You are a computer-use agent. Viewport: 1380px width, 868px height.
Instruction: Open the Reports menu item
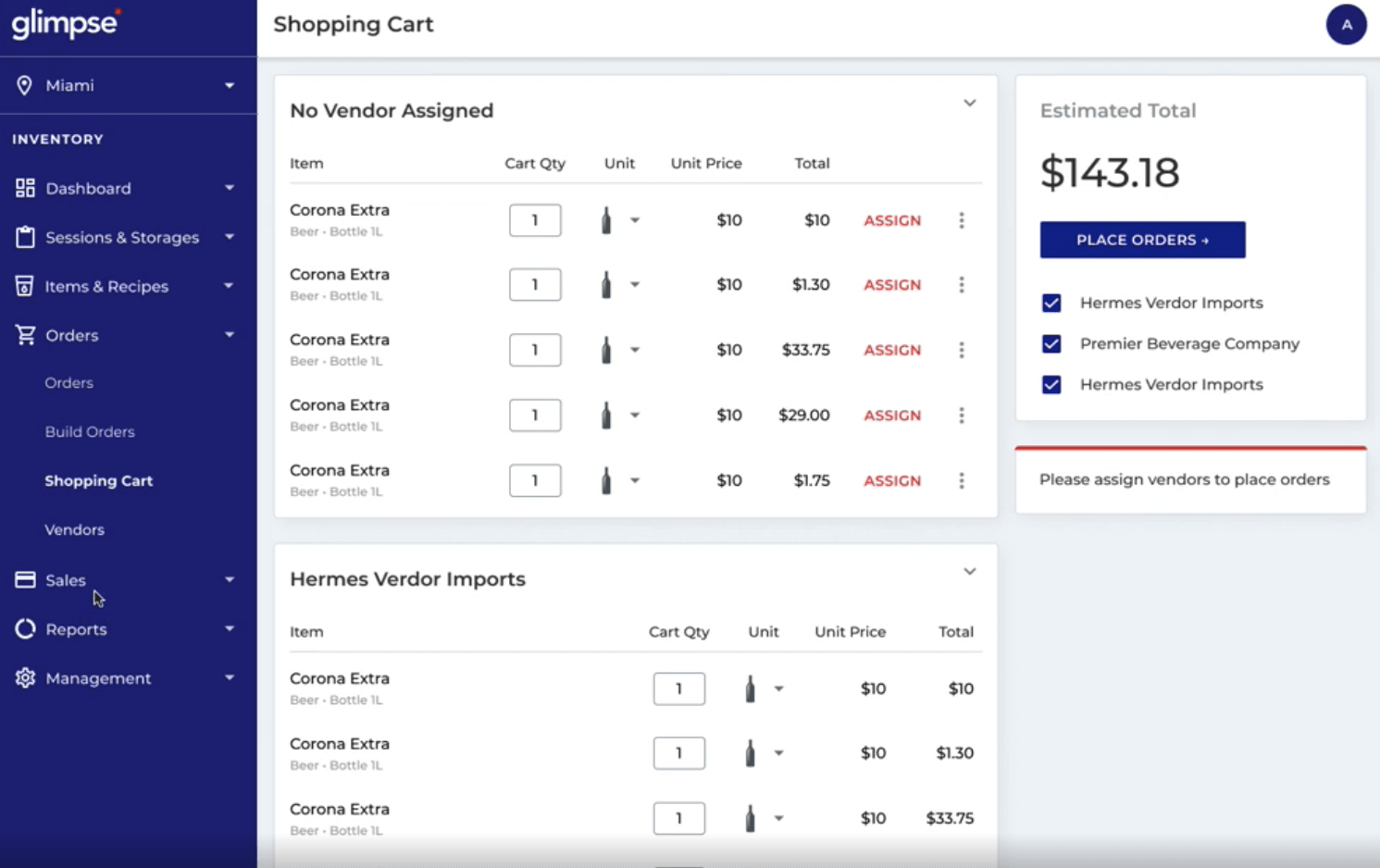tap(77, 629)
